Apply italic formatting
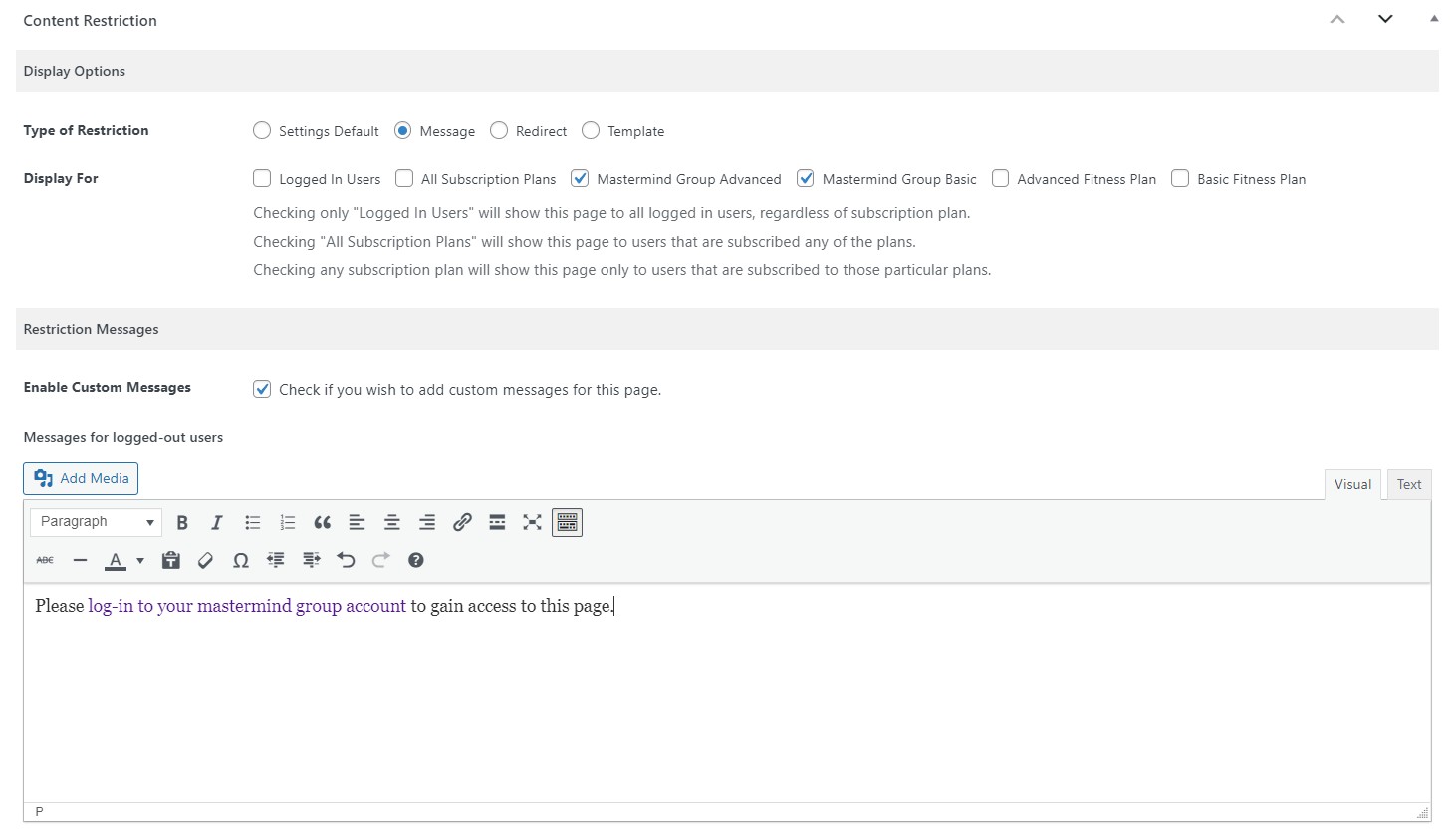1456x838 pixels. pos(217,522)
